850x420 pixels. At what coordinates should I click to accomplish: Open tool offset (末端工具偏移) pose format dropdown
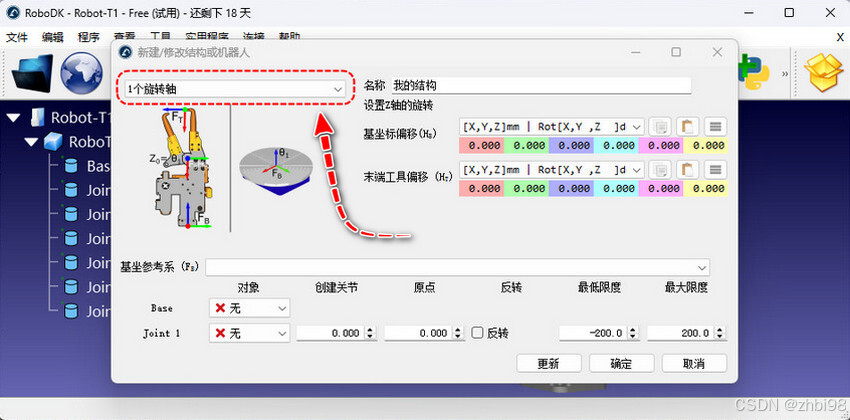pos(551,170)
